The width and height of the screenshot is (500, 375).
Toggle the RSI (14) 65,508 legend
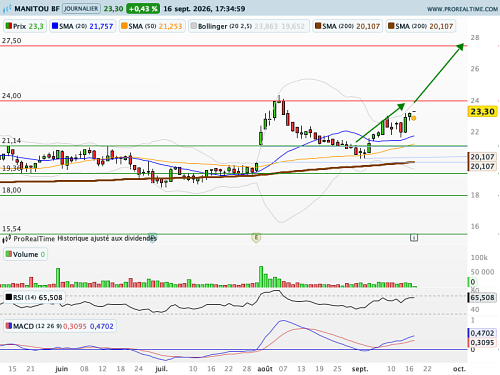[x=34, y=297]
